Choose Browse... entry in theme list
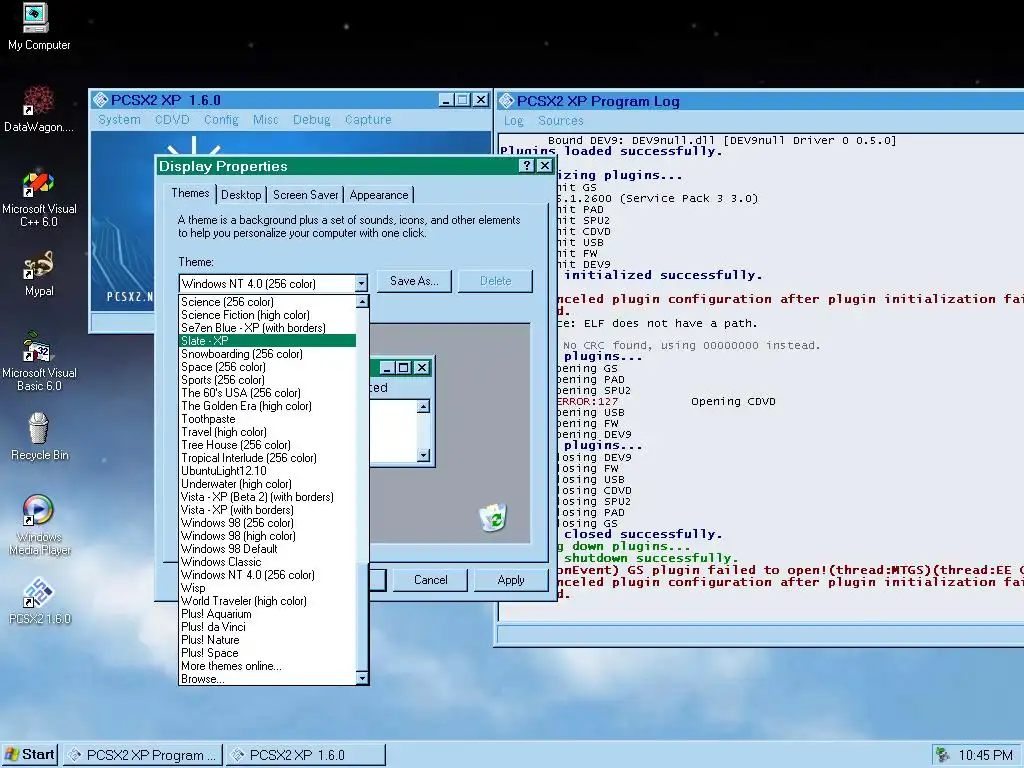This screenshot has width=1024, height=768. click(268, 679)
